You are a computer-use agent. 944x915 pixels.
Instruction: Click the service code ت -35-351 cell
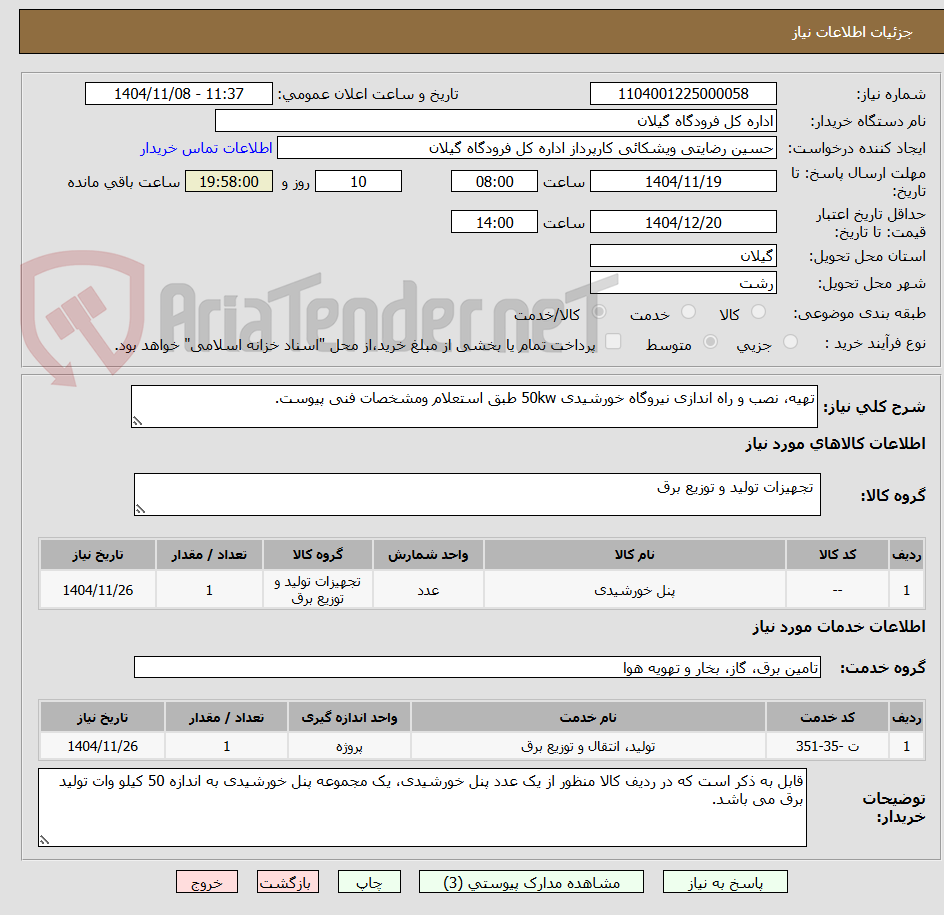pyautogui.click(x=828, y=746)
